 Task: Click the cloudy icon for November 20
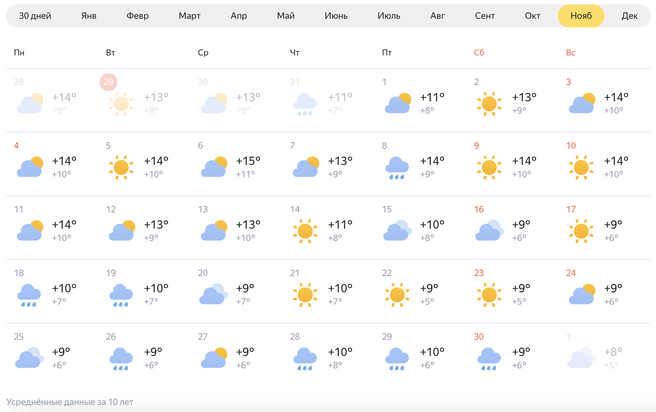point(213,295)
